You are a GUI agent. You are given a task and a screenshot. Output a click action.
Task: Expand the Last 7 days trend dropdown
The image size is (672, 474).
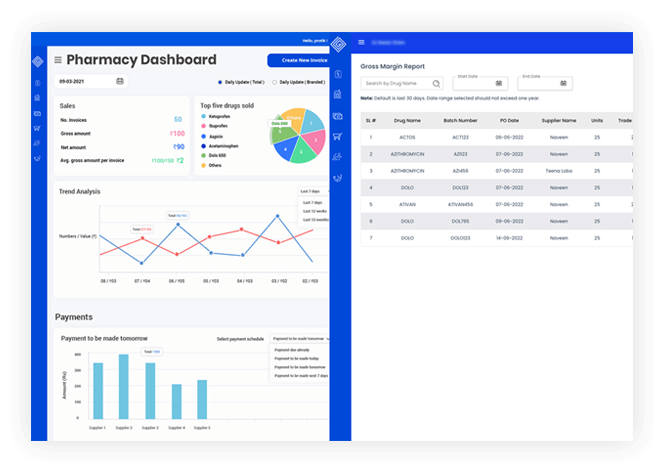(x=312, y=191)
